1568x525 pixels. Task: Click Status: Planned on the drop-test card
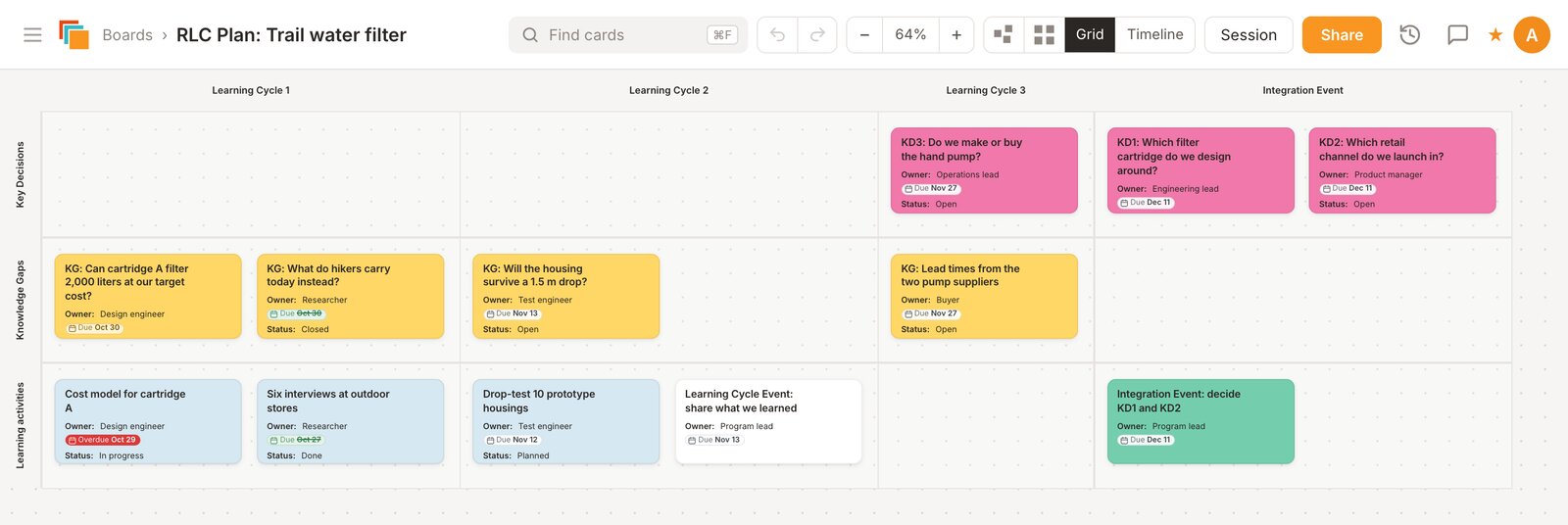pos(516,455)
